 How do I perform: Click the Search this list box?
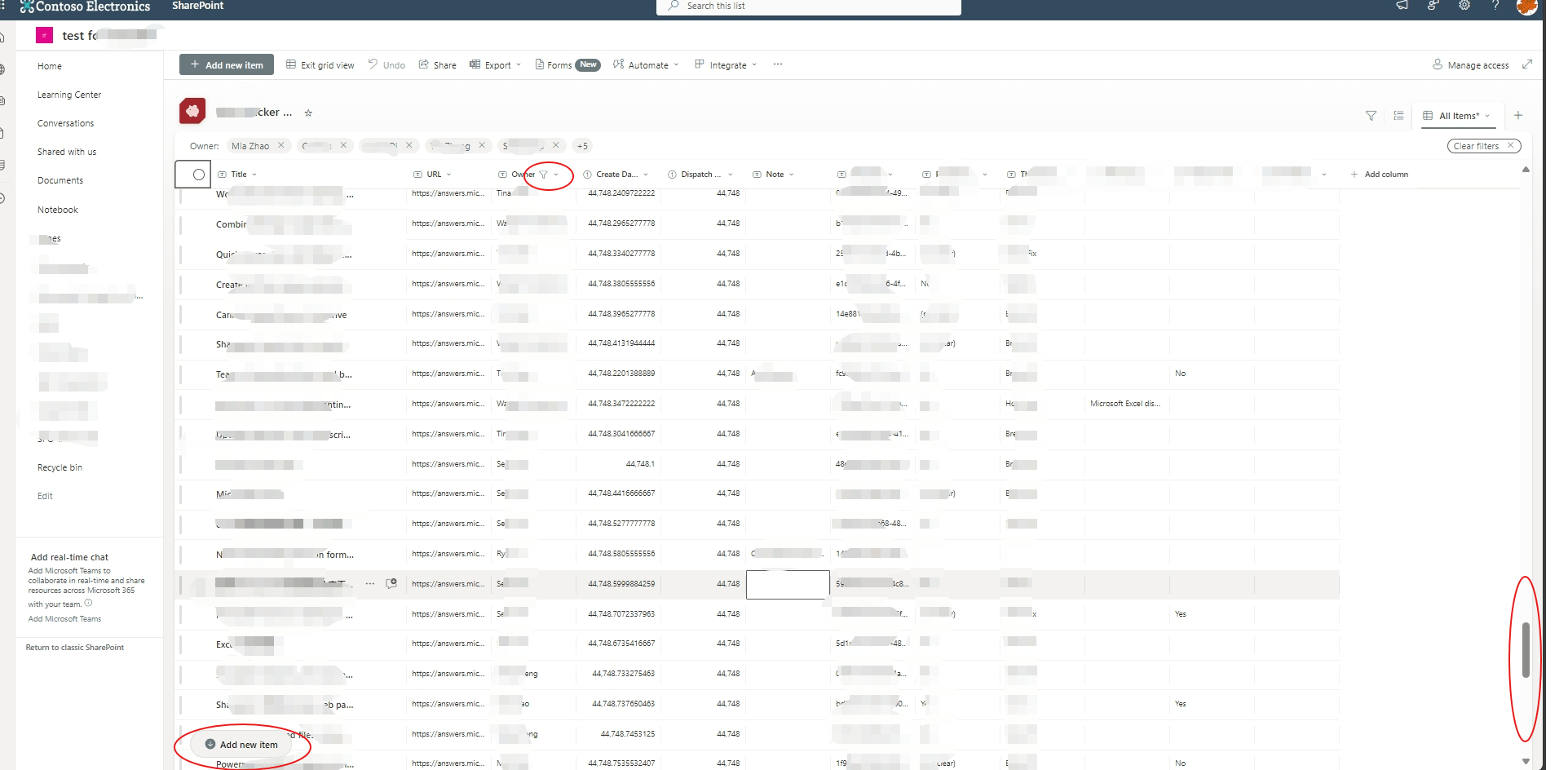[809, 7]
